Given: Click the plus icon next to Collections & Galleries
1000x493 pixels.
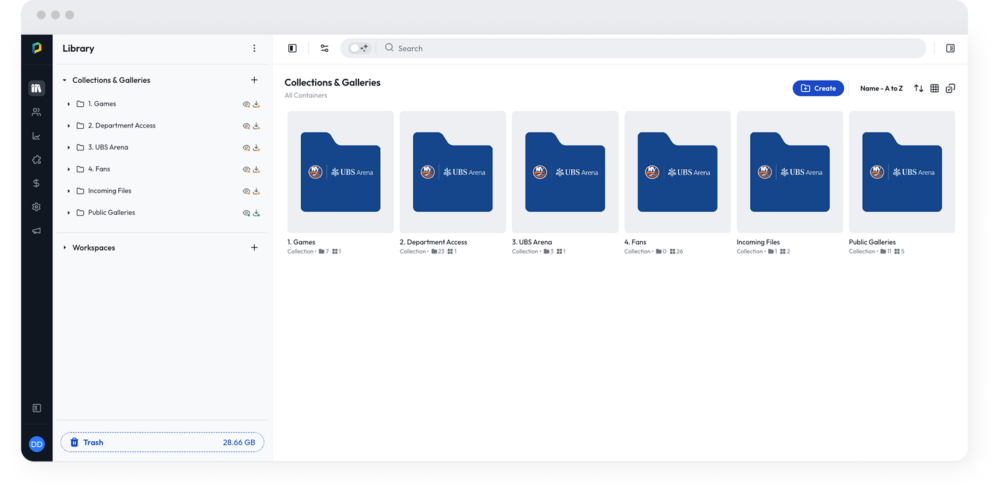Looking at the screenshot, I should point(254,80).
